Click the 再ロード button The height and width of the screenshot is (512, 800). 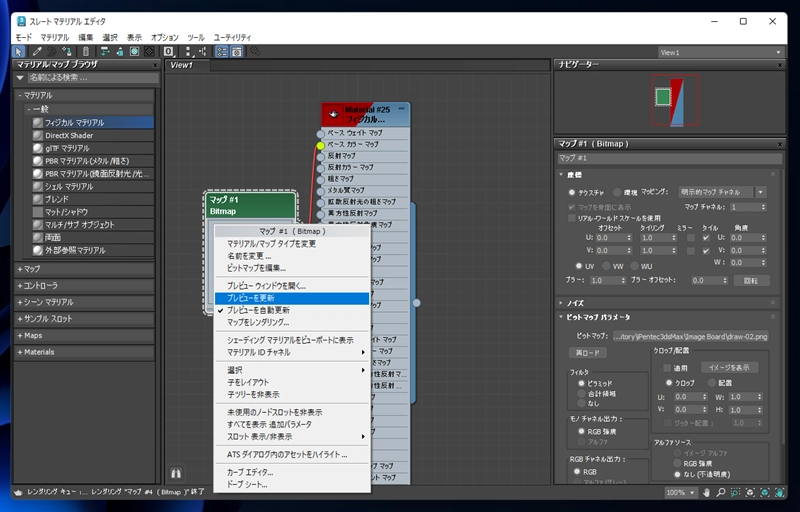(588, 353)
